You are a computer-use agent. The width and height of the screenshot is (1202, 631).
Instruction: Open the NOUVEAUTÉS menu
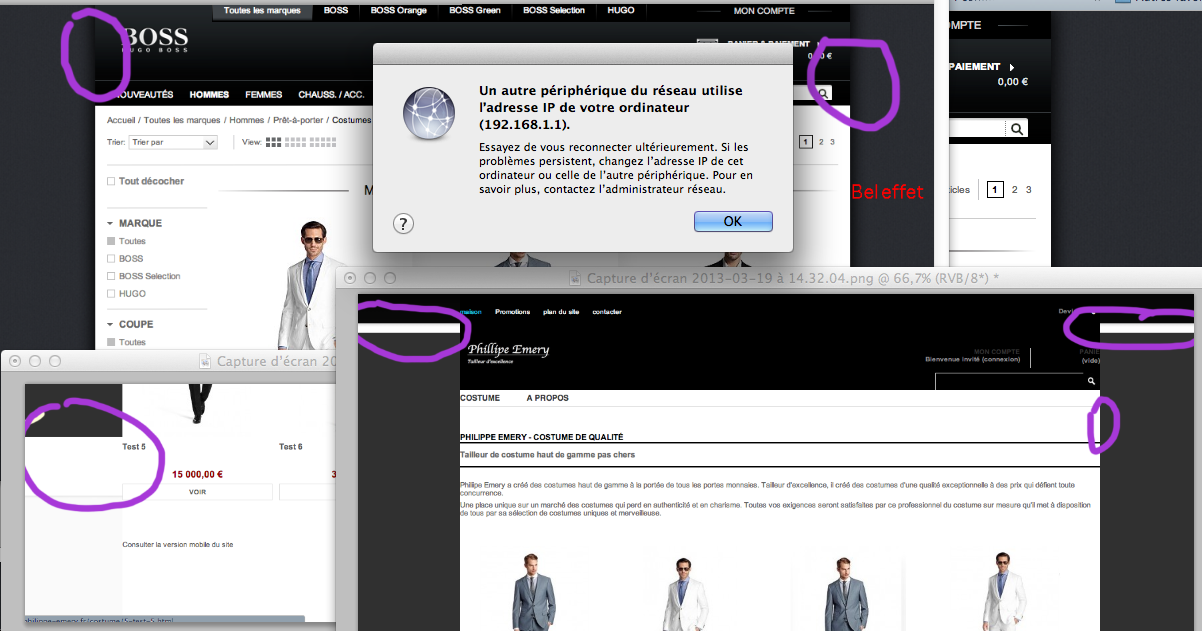click(145, 95)
